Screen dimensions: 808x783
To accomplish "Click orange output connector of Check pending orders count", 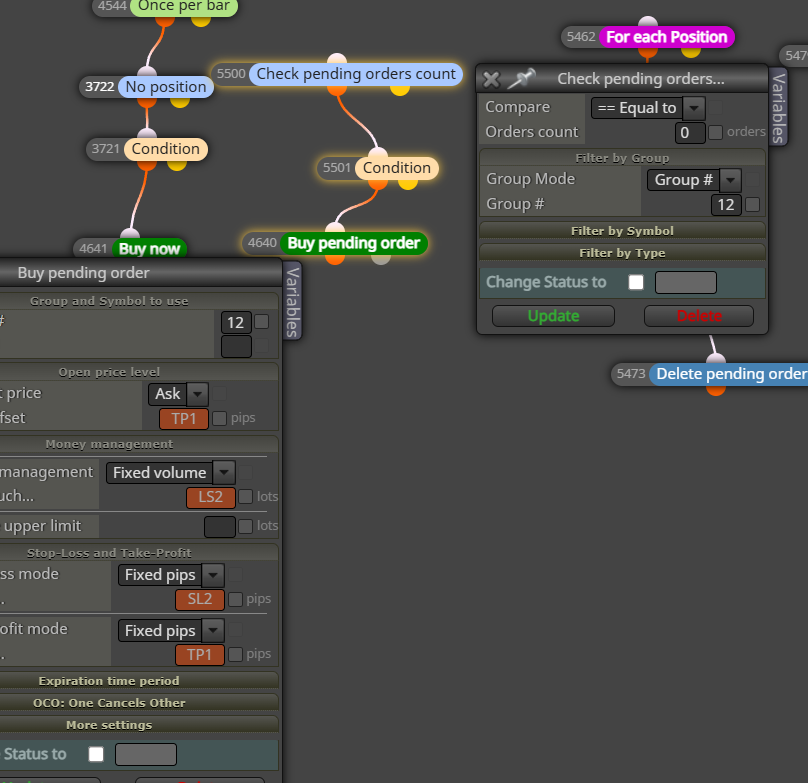I will (337, 89).
